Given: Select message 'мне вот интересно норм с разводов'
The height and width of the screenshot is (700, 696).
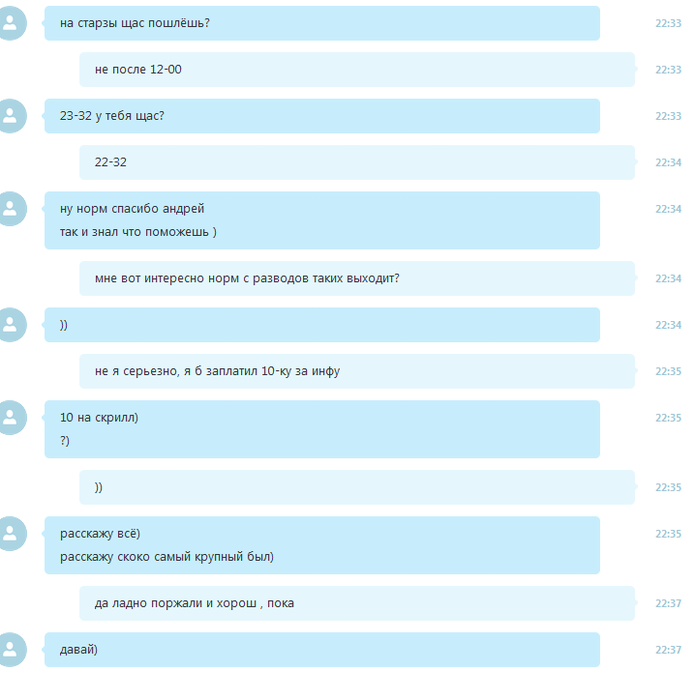Looking at the screenshot, I should click(x=357, y=279).
